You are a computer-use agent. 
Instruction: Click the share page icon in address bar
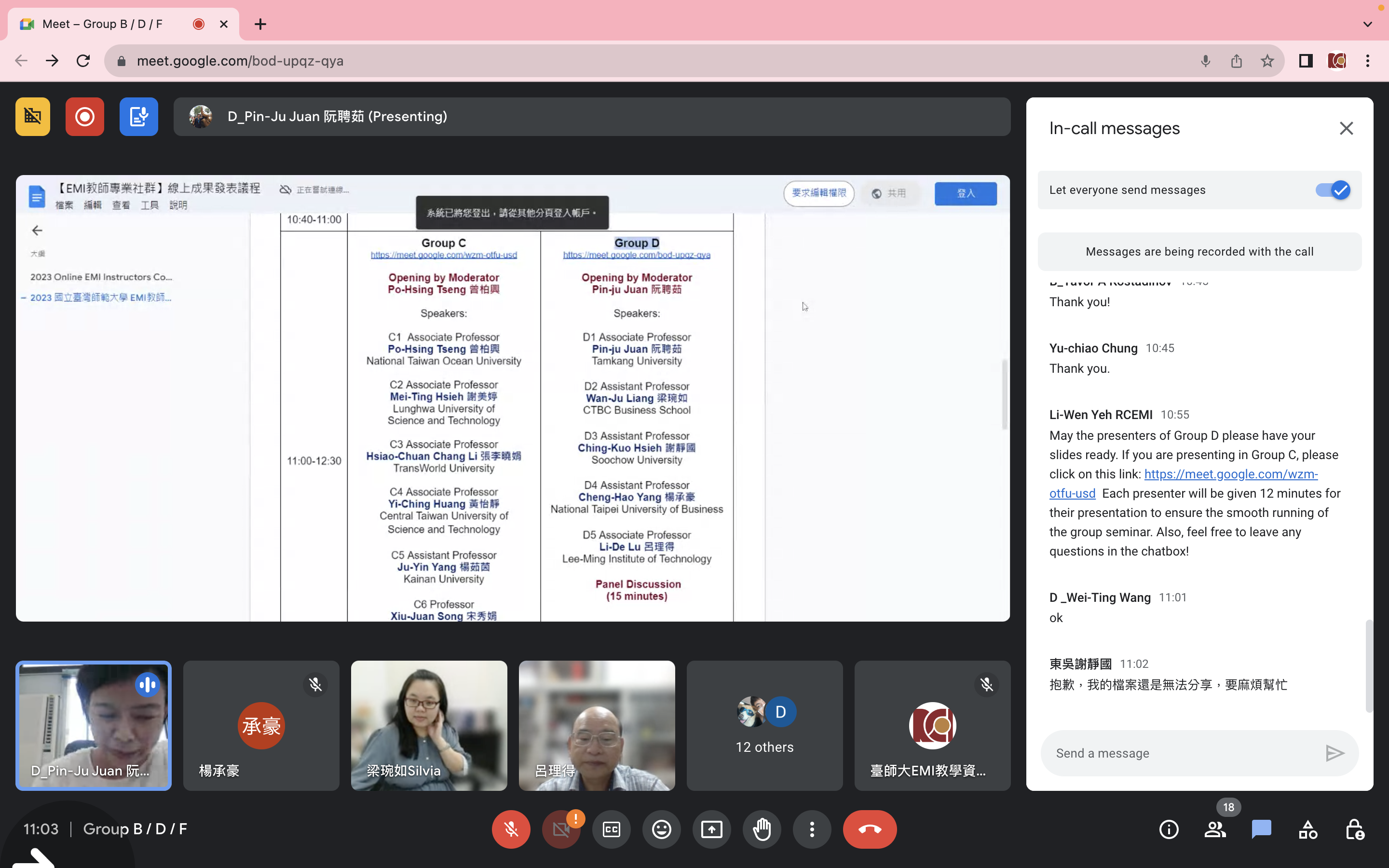1236,61
